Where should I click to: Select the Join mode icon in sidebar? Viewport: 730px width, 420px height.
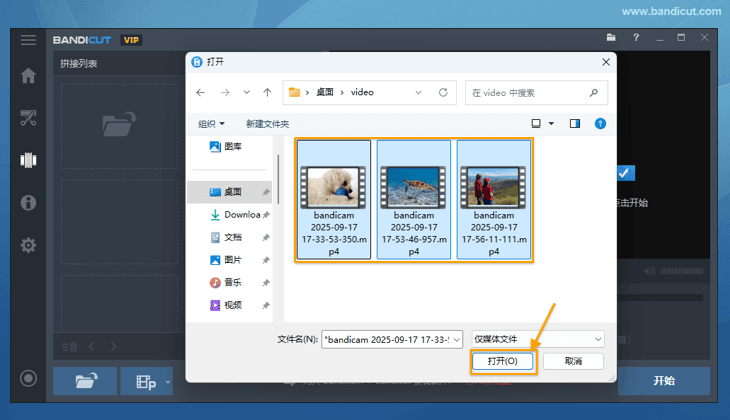tap(28, 160)
